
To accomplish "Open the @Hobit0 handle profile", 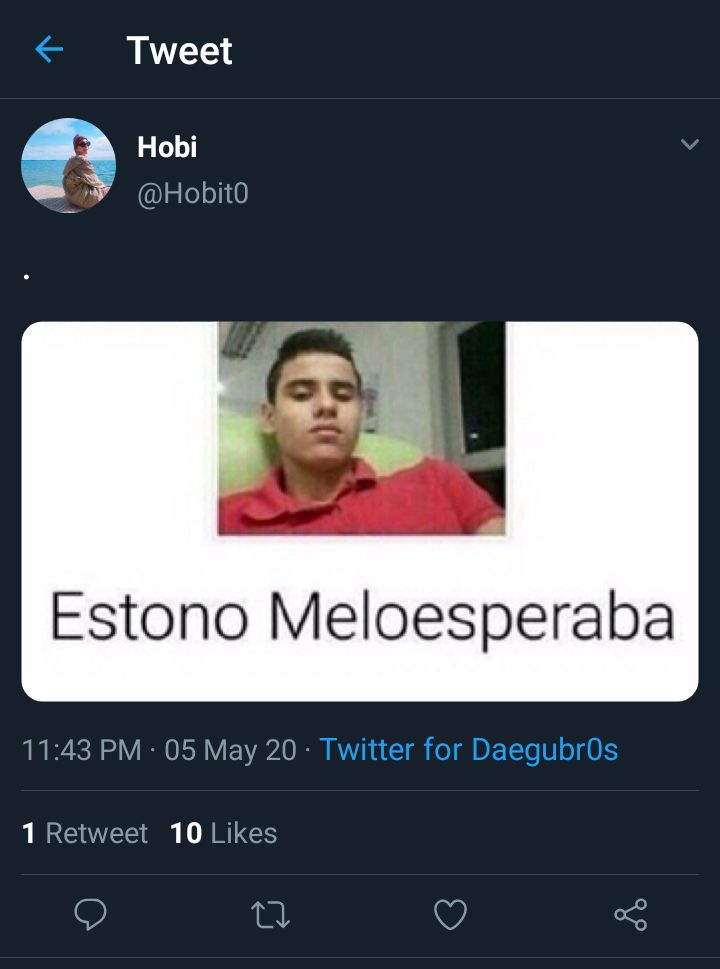I will 193,194.
